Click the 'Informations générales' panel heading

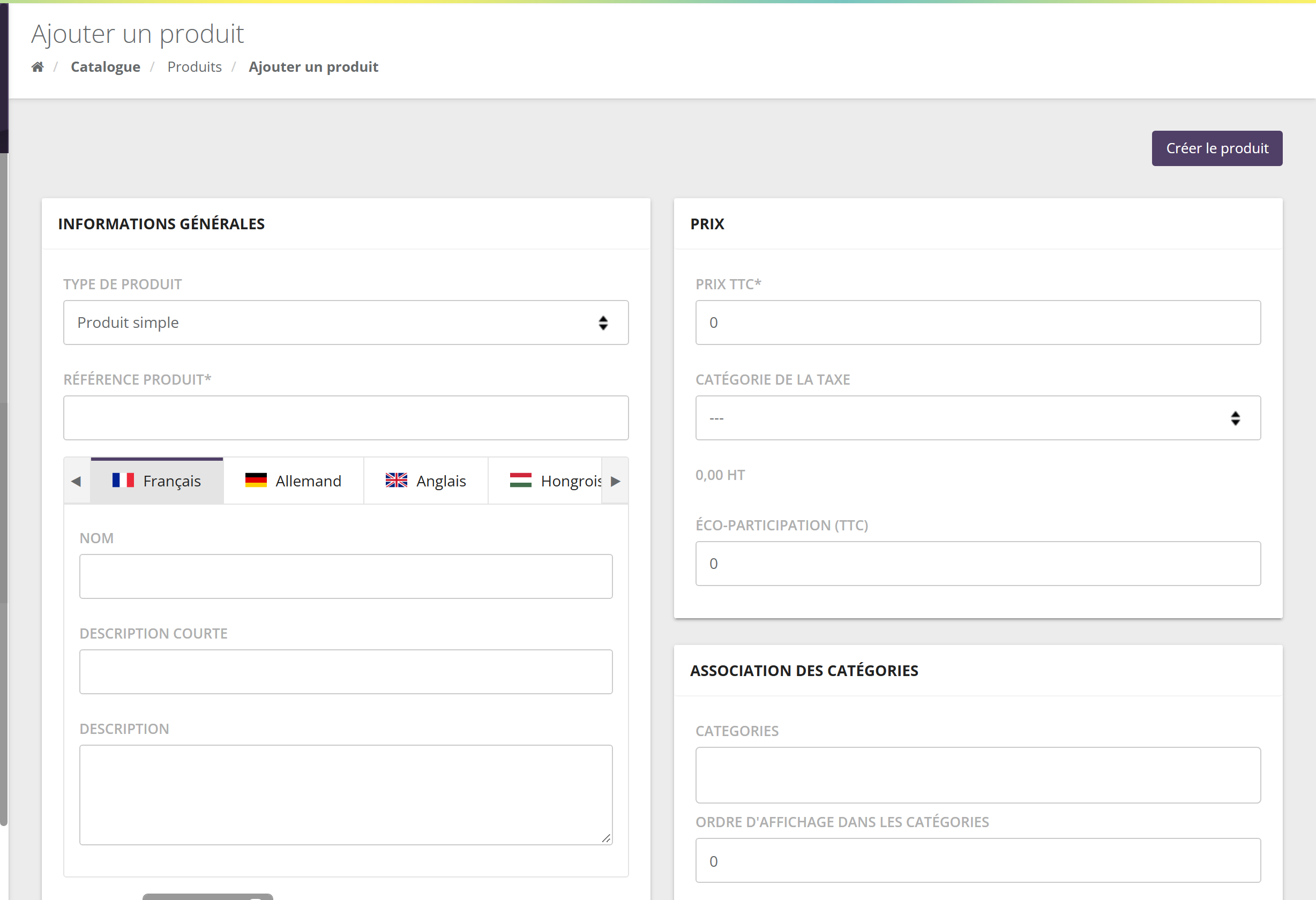[161, 223]
